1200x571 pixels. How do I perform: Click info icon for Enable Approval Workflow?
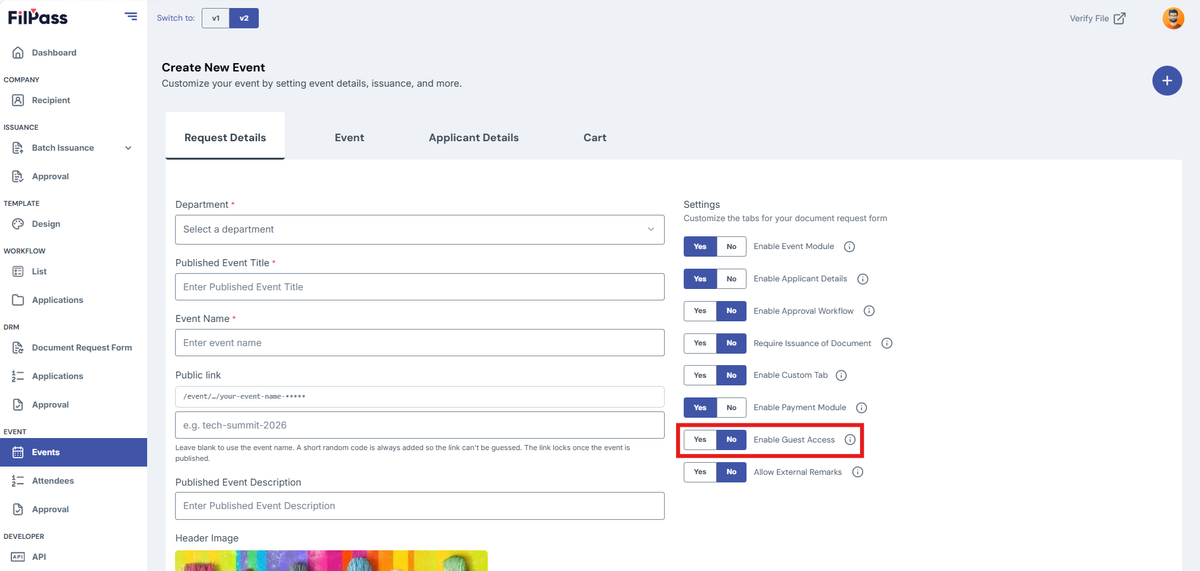point(869,311)
